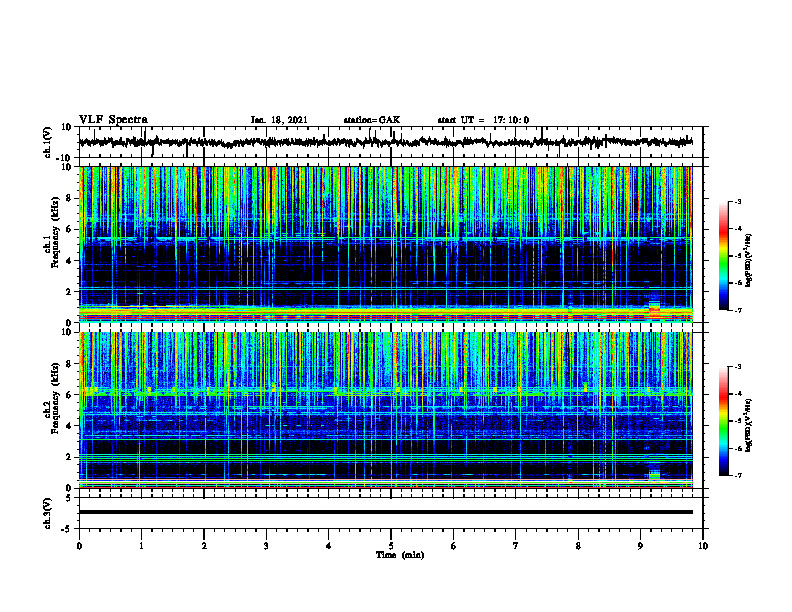Click the ch.1 spectrogram color scale bar
792x612 pixels.
click(724, 256)
